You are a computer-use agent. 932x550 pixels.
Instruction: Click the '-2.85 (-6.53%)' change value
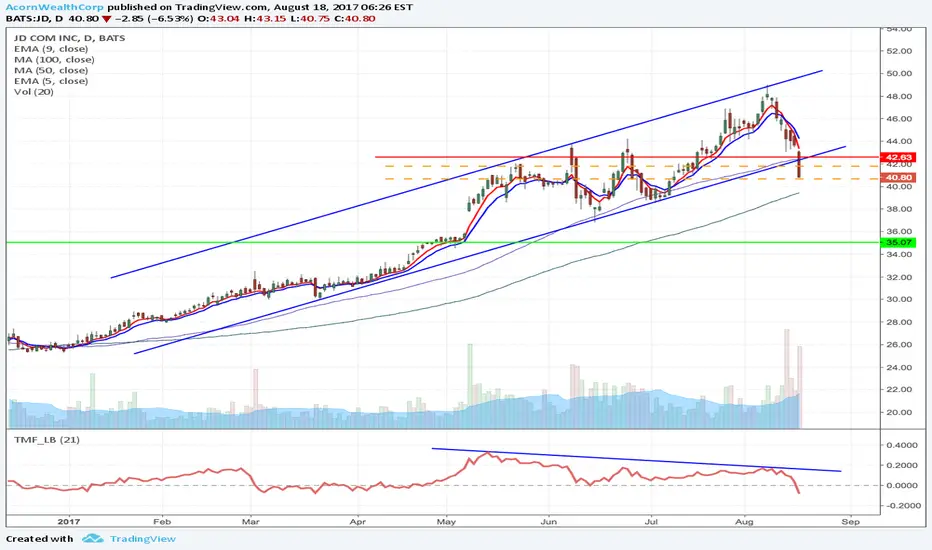coord(153,18)
